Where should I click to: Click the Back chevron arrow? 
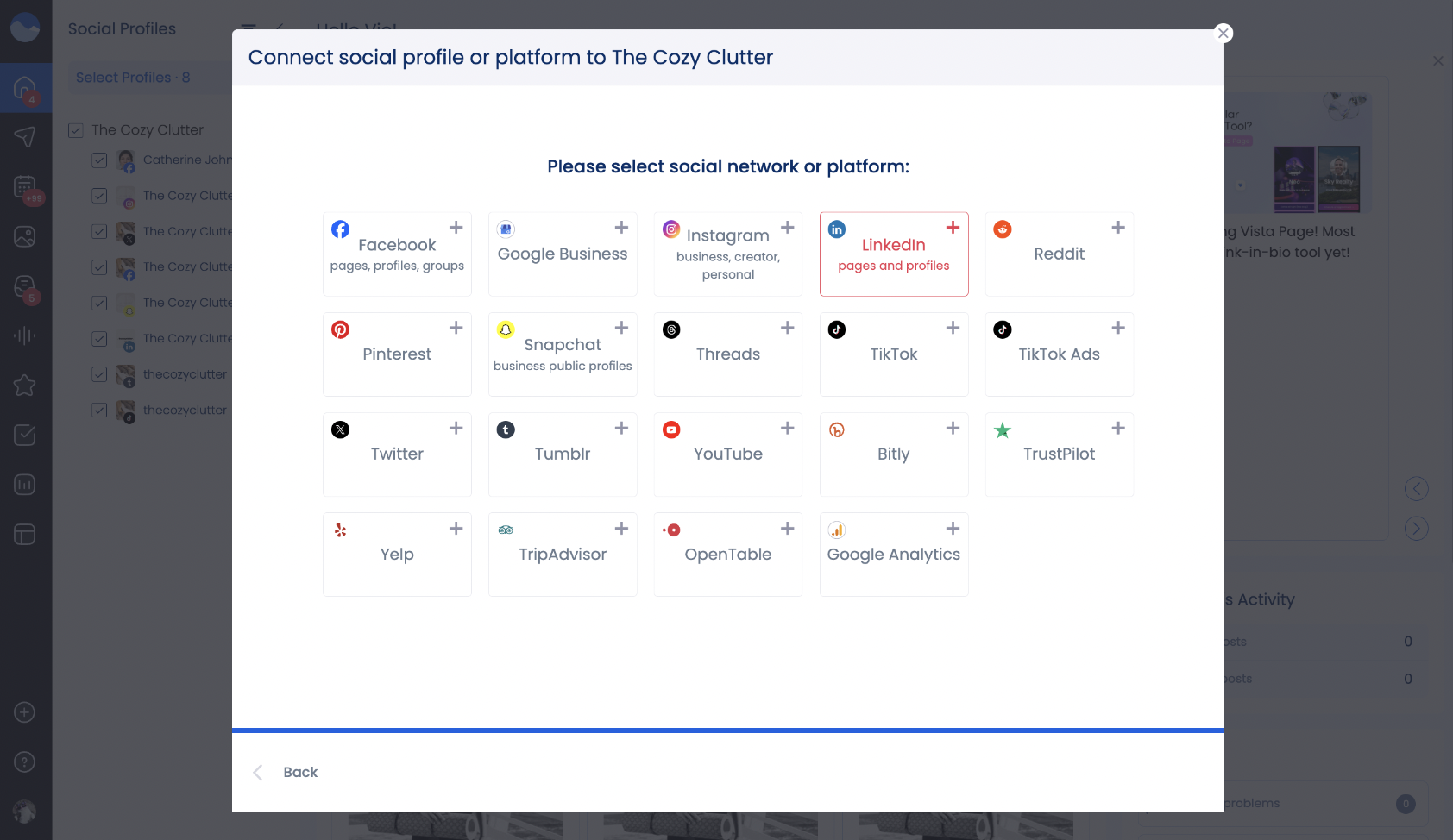click(x=258, y=772)
